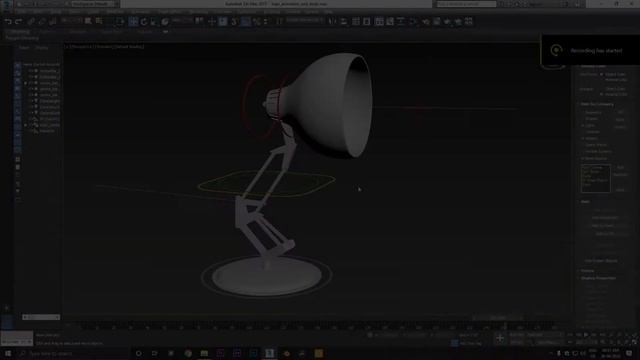
Task: Open the Windows Action Center icon
Action: 629,353
